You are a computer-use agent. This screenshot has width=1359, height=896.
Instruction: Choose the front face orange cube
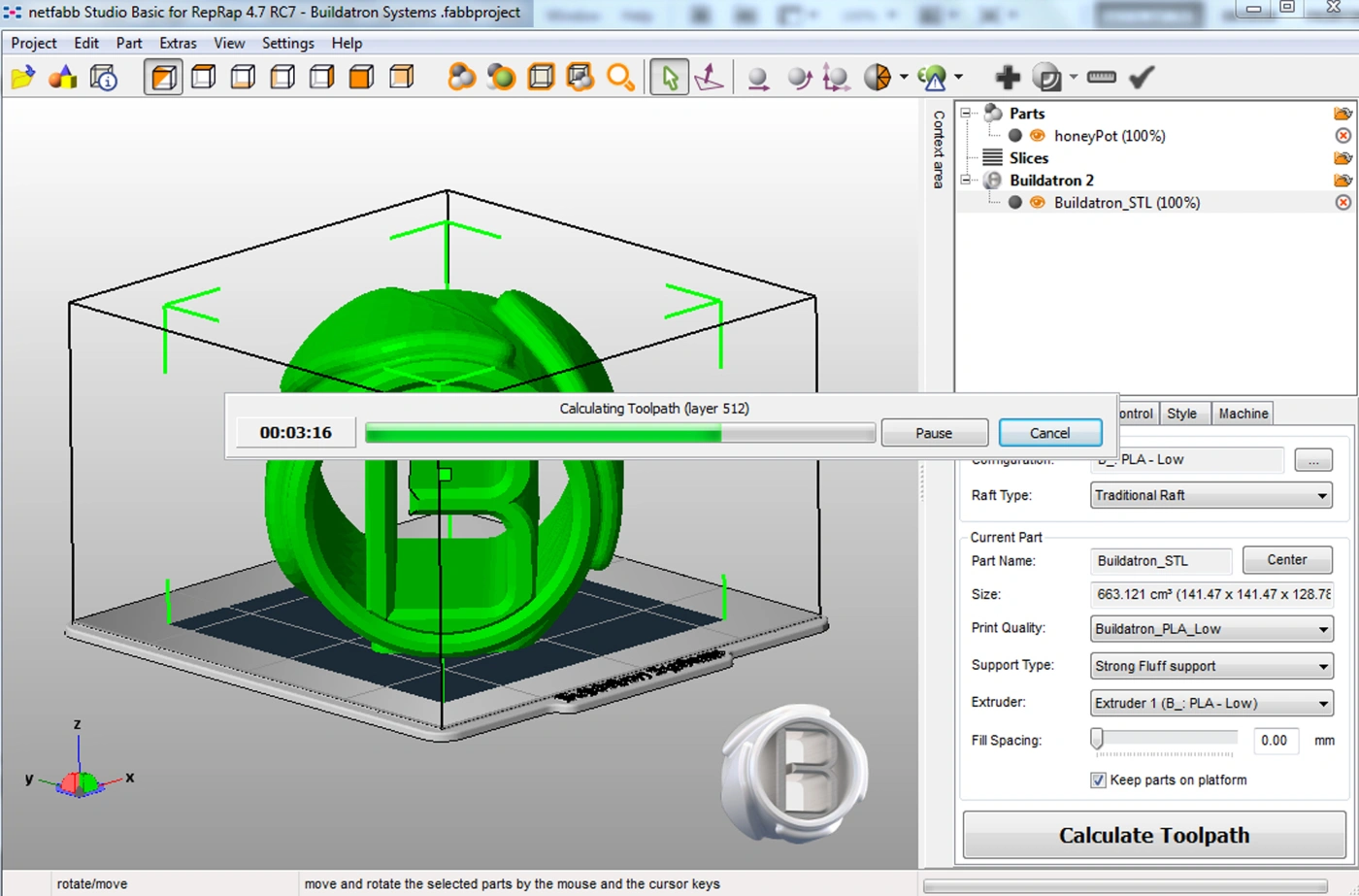point(361,78)
